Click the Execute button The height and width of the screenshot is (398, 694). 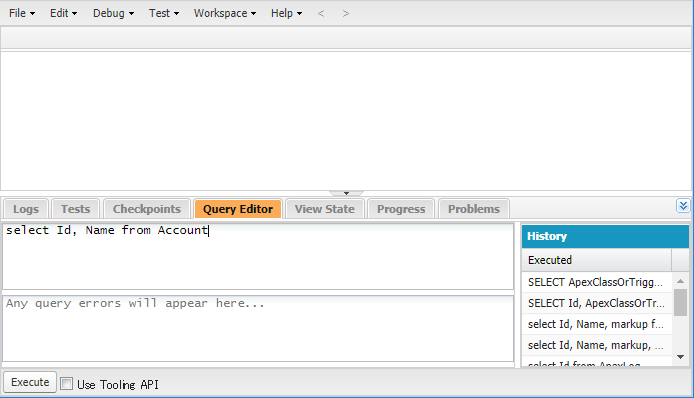point(30,382)
